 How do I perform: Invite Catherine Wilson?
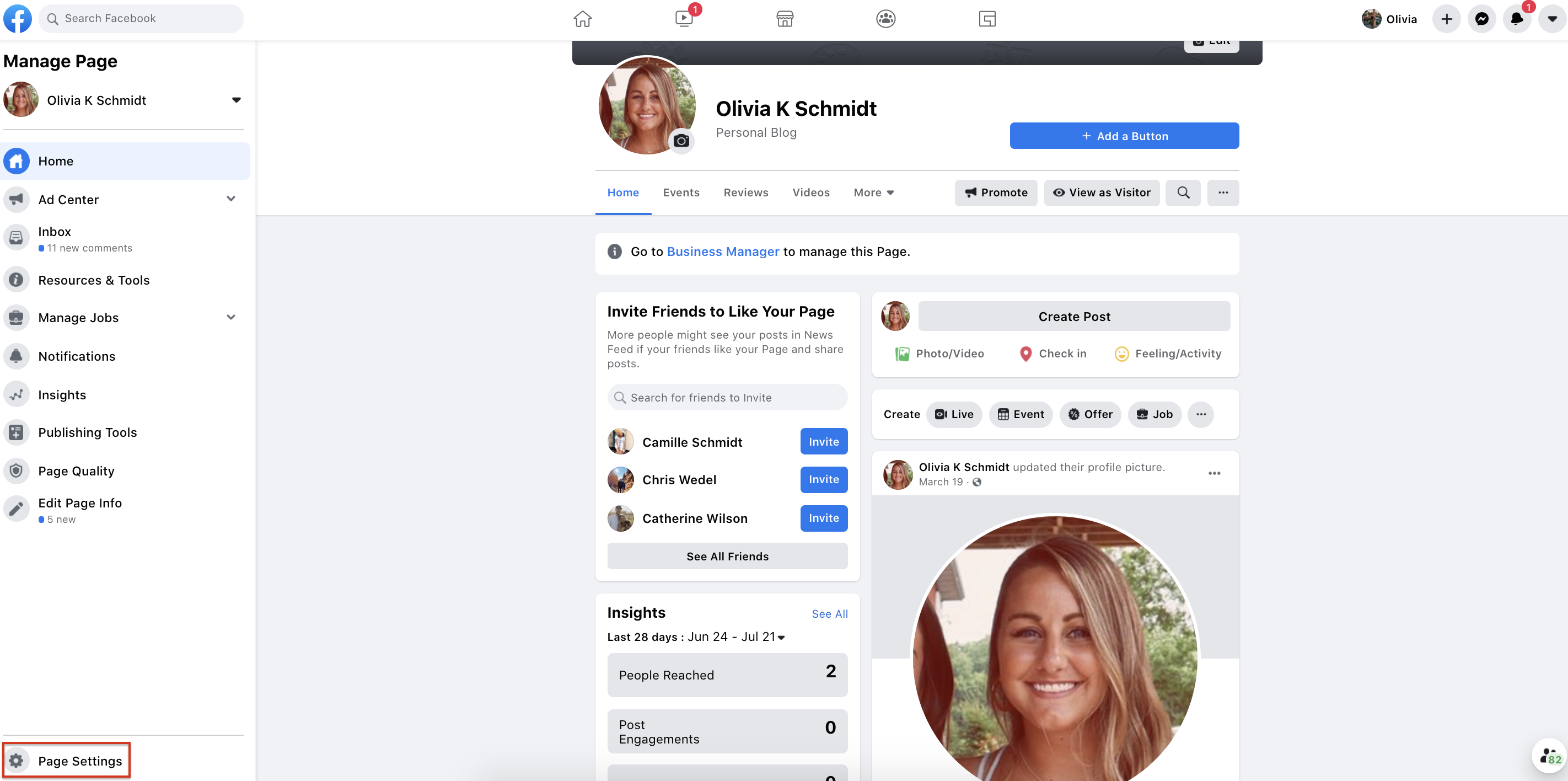click(824, 518)
